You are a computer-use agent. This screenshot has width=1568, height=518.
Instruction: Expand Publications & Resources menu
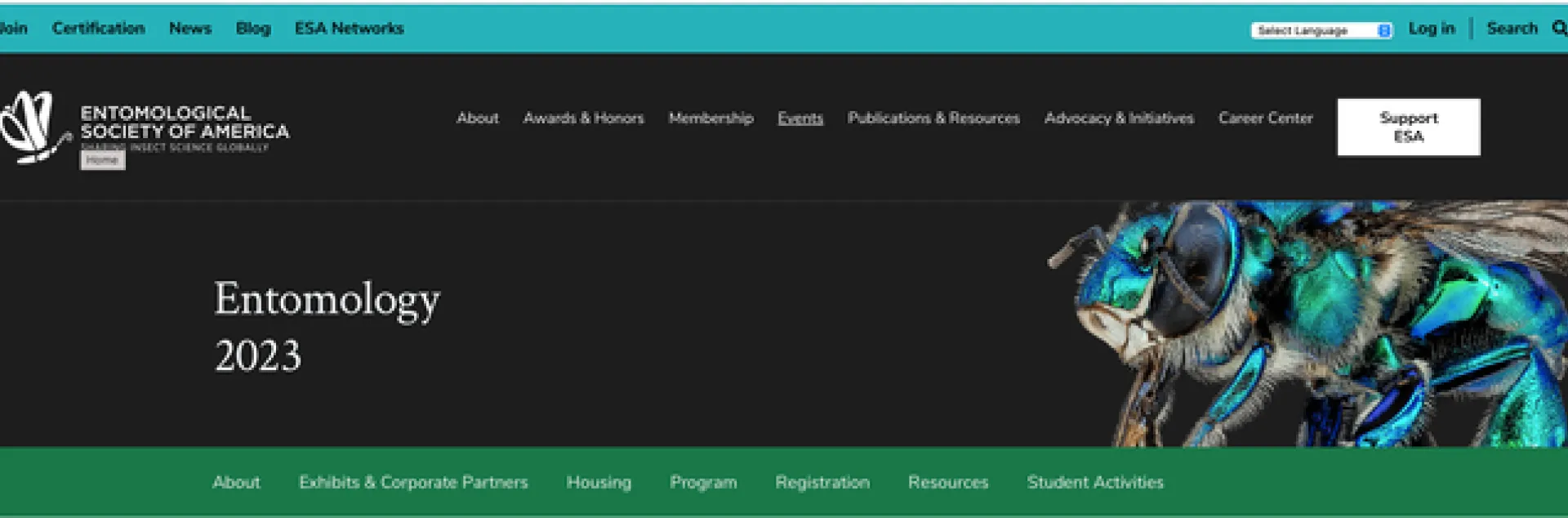933,118
